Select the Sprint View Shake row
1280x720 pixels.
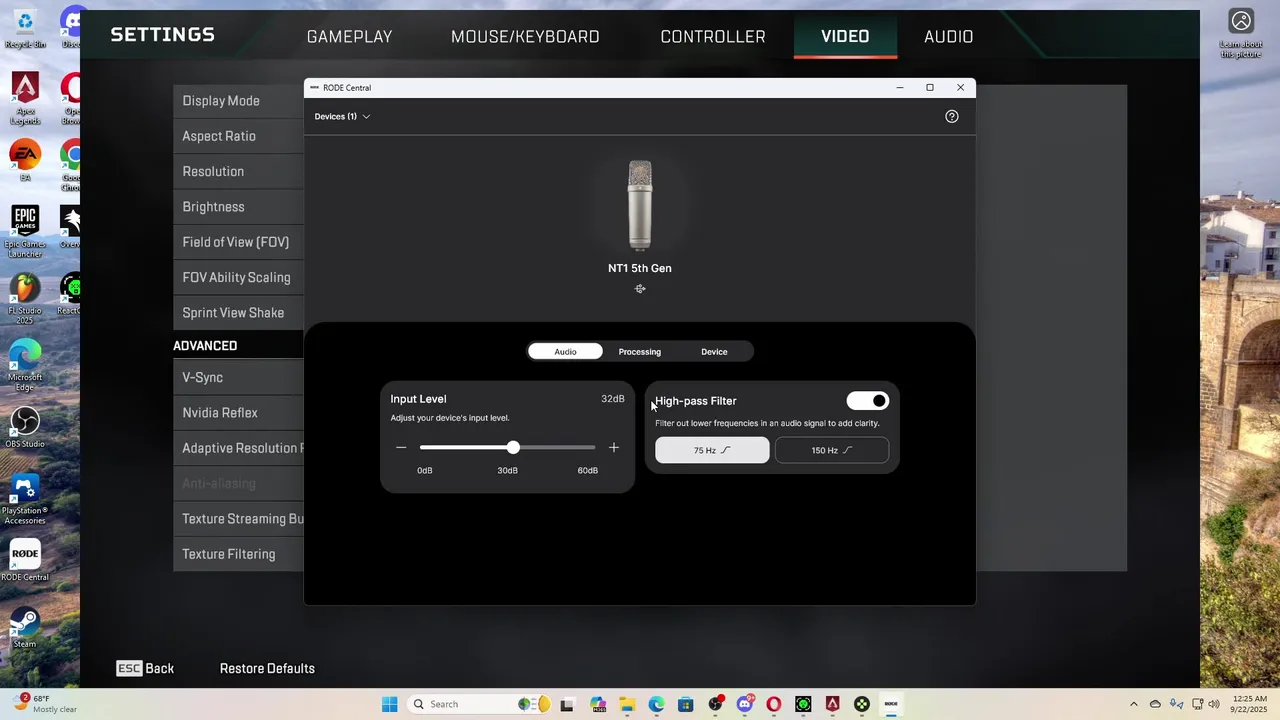[x=238, y=313]
